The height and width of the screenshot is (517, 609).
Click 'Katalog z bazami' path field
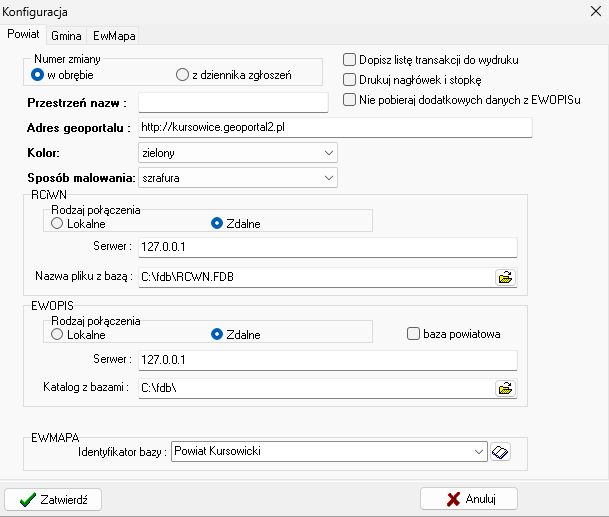pos(317,388)
